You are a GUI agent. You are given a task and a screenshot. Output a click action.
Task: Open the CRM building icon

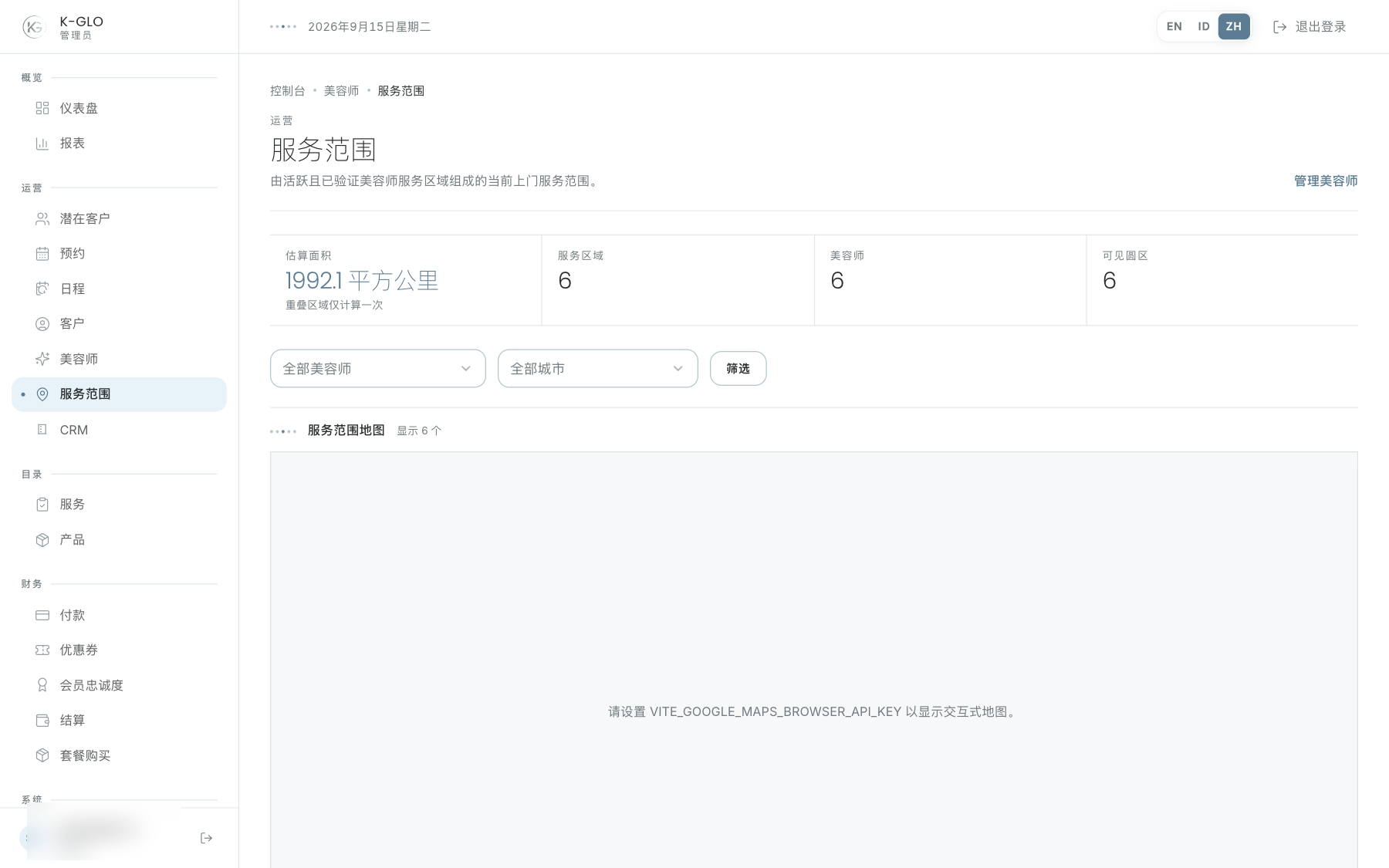pos(42,430)
